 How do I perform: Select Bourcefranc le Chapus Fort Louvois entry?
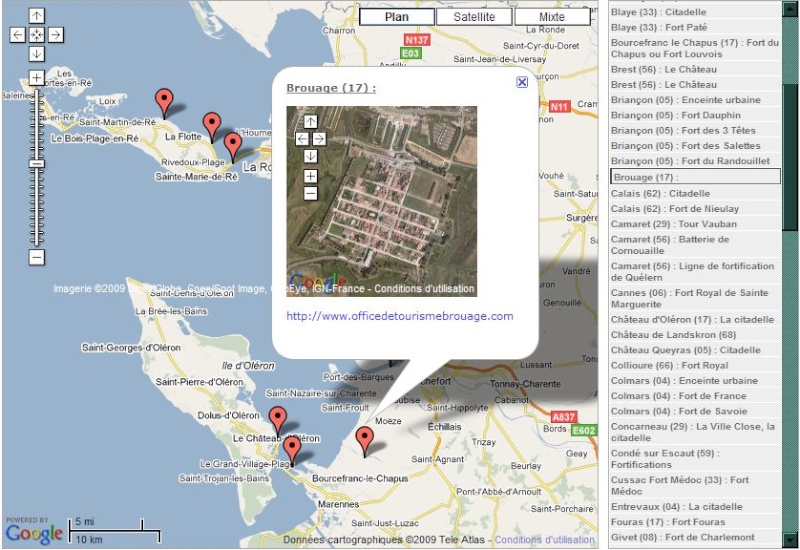(695, 48)
